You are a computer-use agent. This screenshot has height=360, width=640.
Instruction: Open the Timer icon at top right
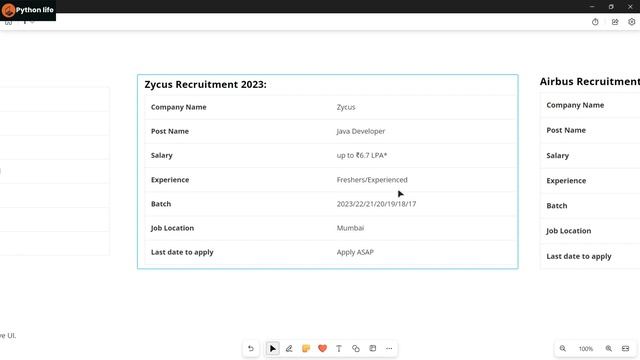pos(595,22)
